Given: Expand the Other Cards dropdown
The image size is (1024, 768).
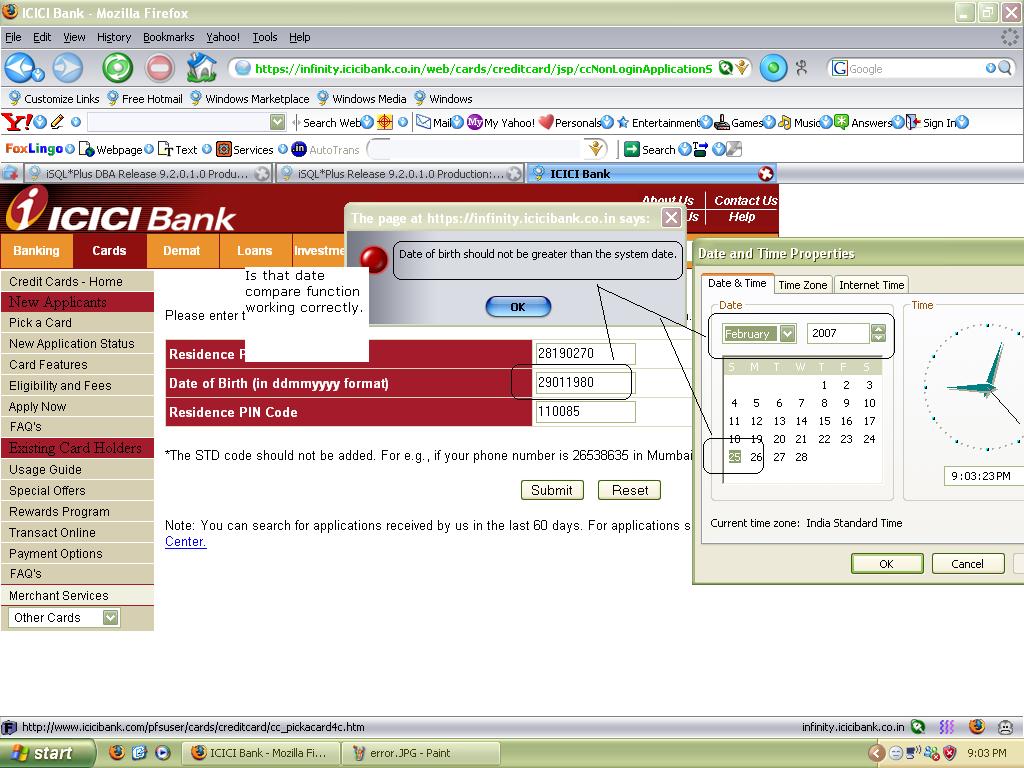Looking at the screenshot, I should point(111,618).
